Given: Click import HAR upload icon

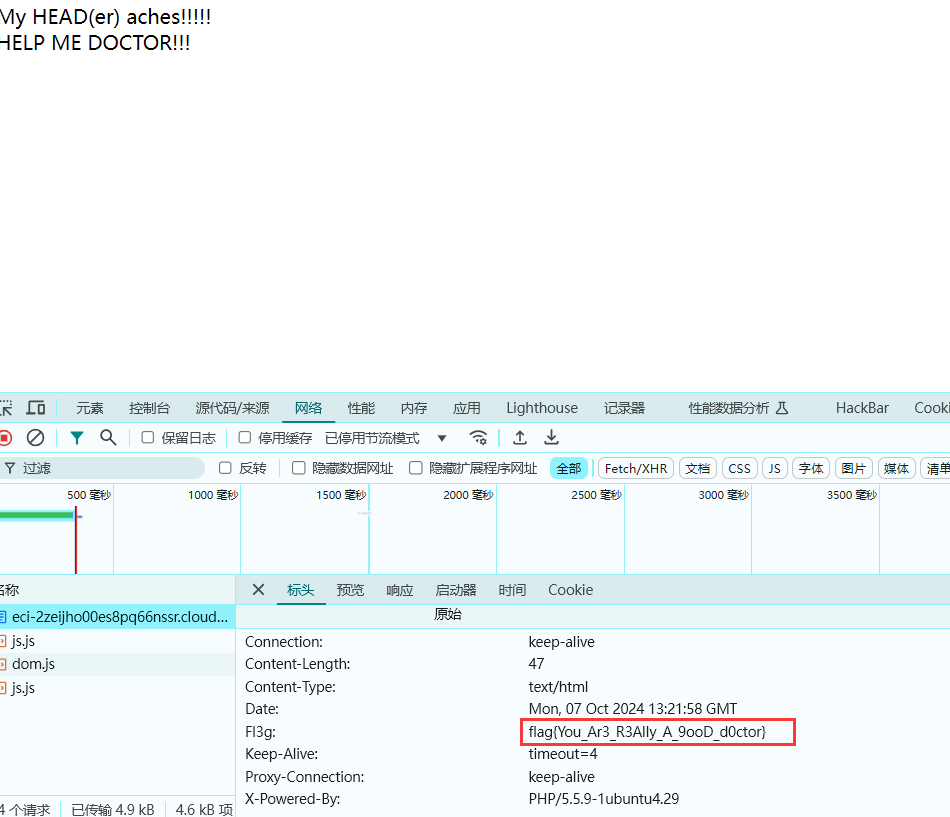Looking at the screenshot, I should tap(520, 438).
